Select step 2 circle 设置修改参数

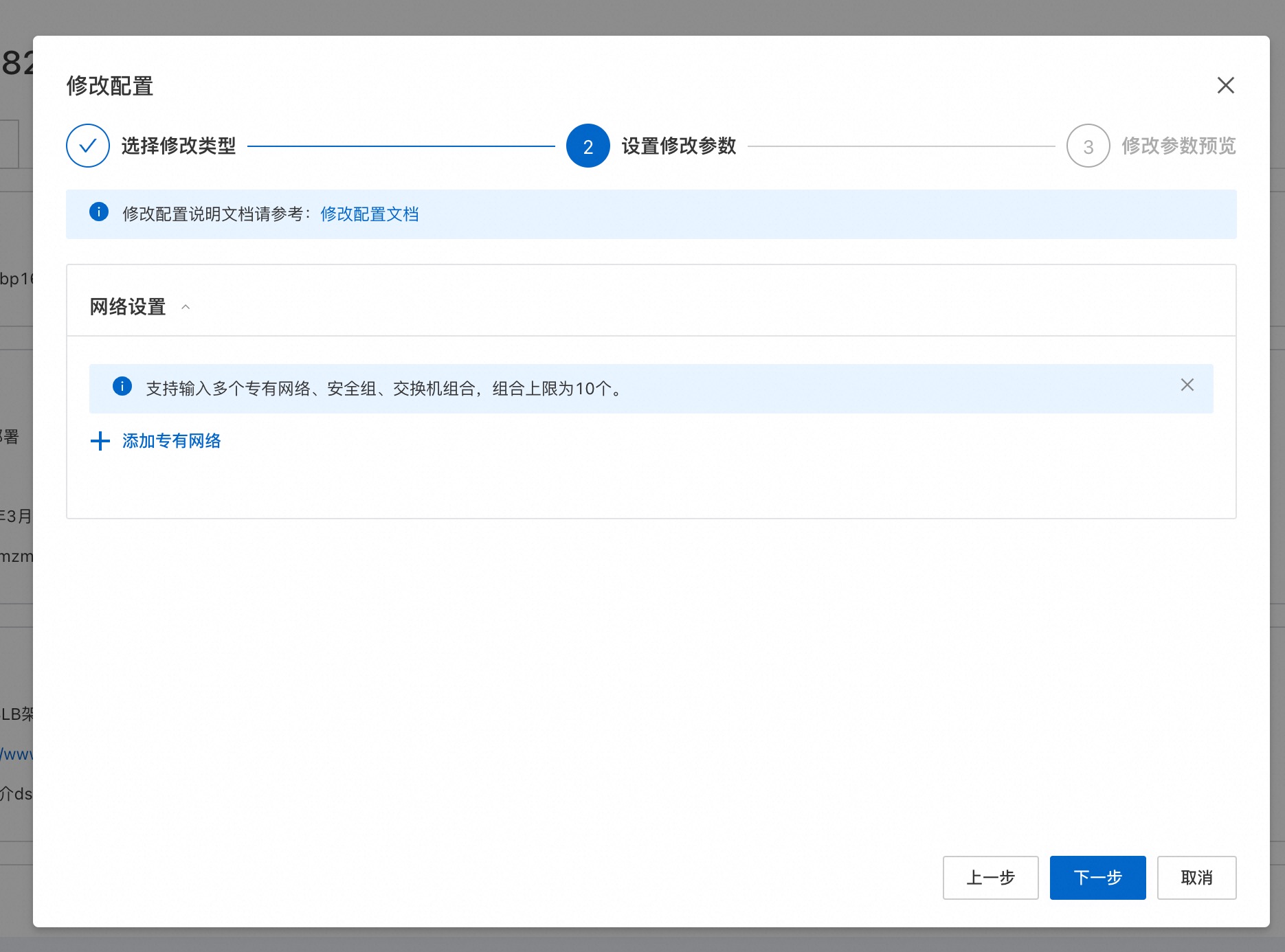[588, 146]
